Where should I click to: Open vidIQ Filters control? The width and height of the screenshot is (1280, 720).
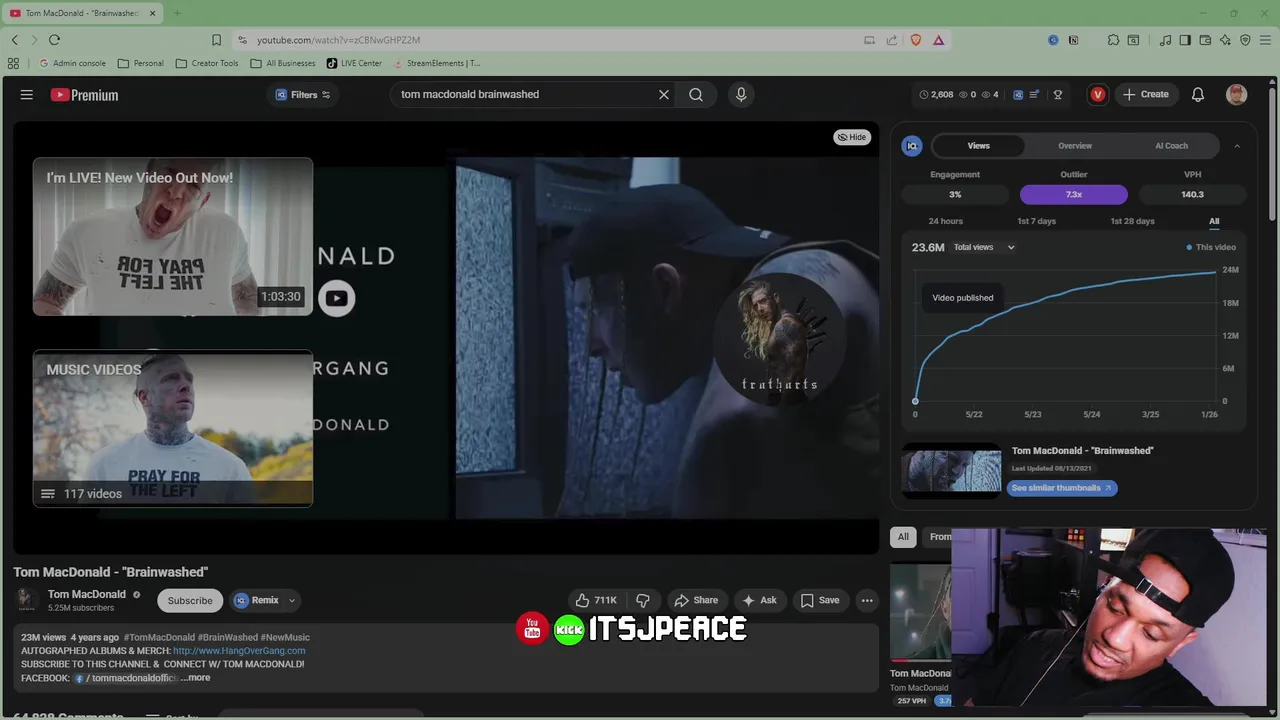point(303,94)
